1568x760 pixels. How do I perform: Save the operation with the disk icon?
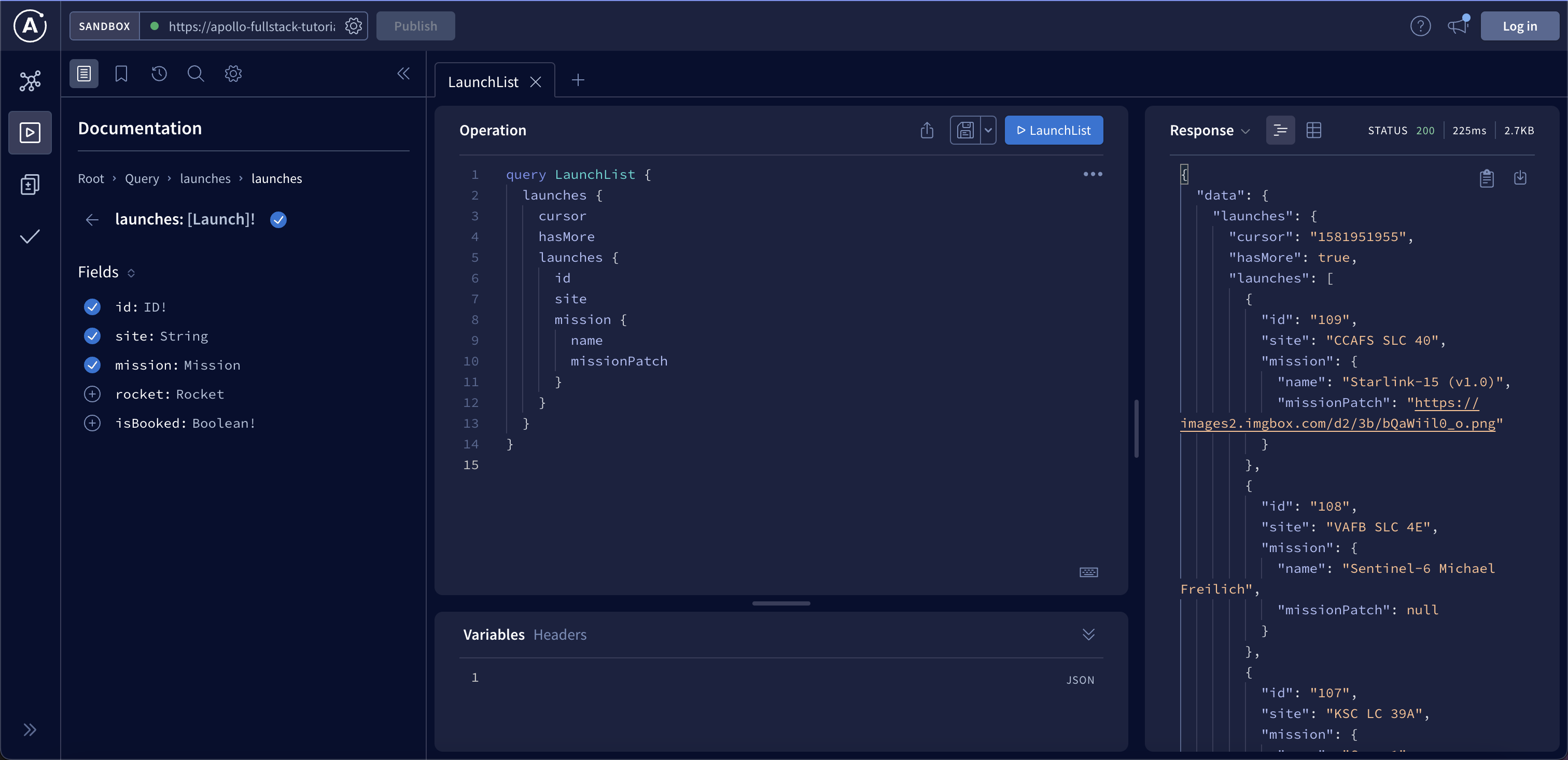coord(965,130)
